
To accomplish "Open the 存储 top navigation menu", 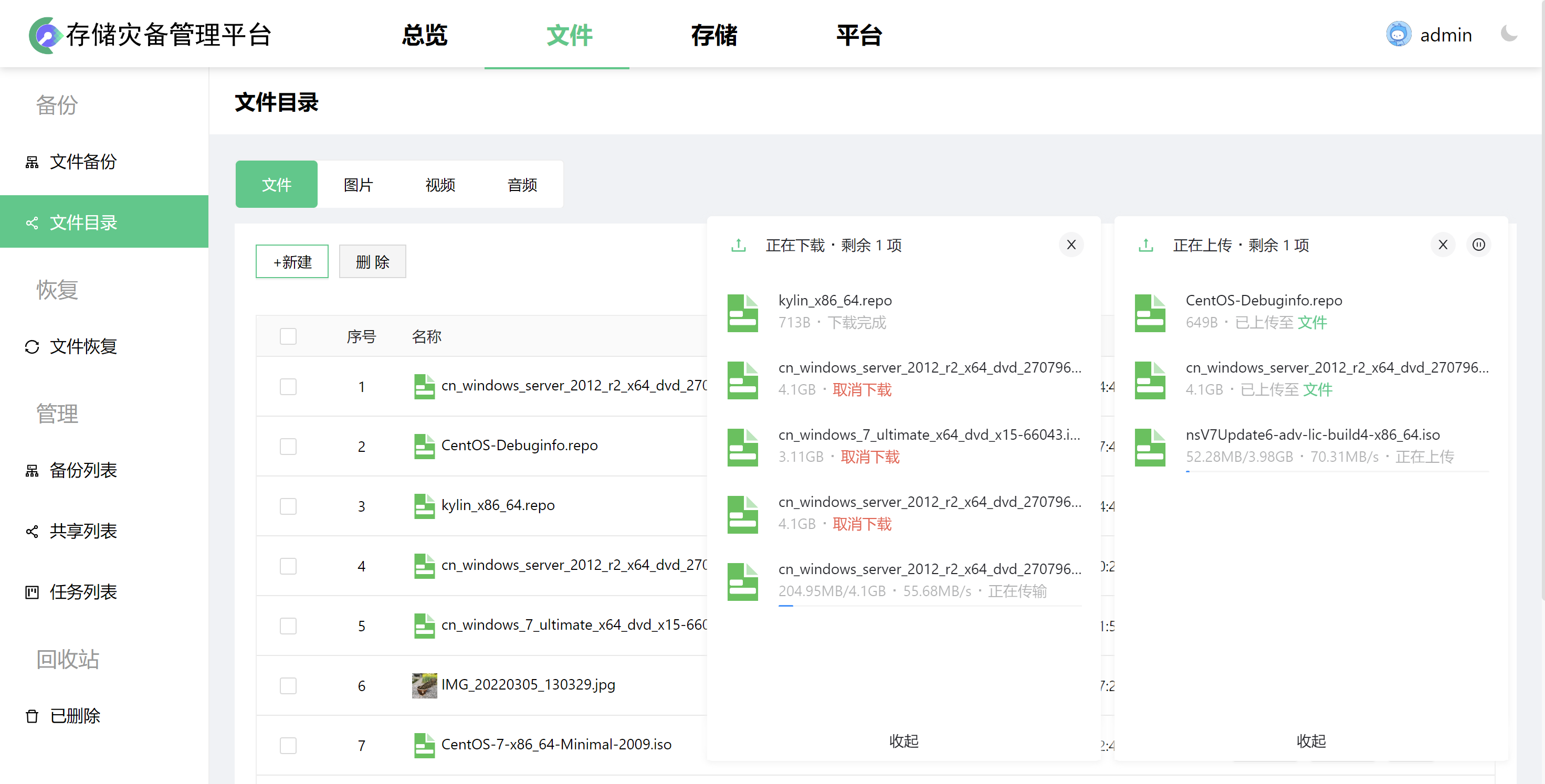I will (714, 35).
